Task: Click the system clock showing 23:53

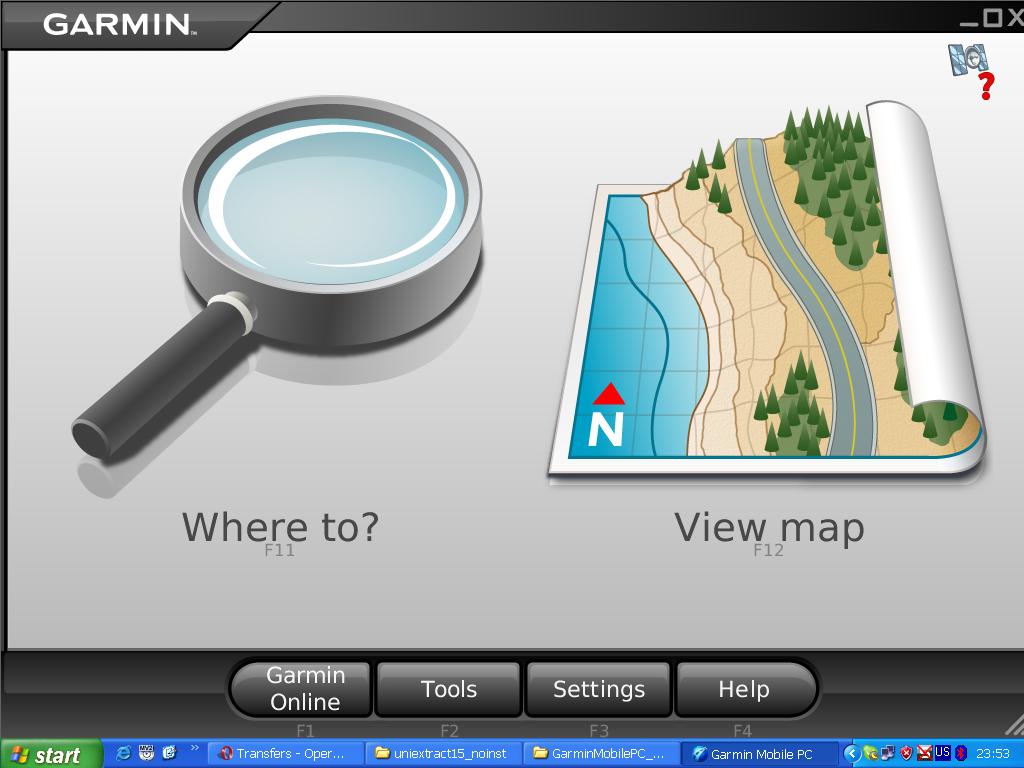Action: point(993,754)
